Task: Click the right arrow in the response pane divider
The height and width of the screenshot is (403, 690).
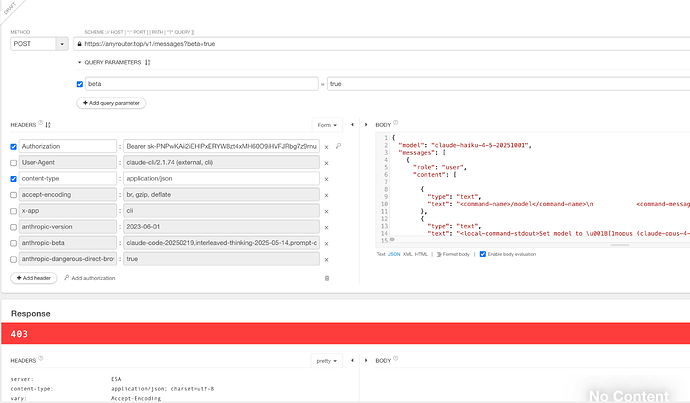Action: tap(366, 361)
